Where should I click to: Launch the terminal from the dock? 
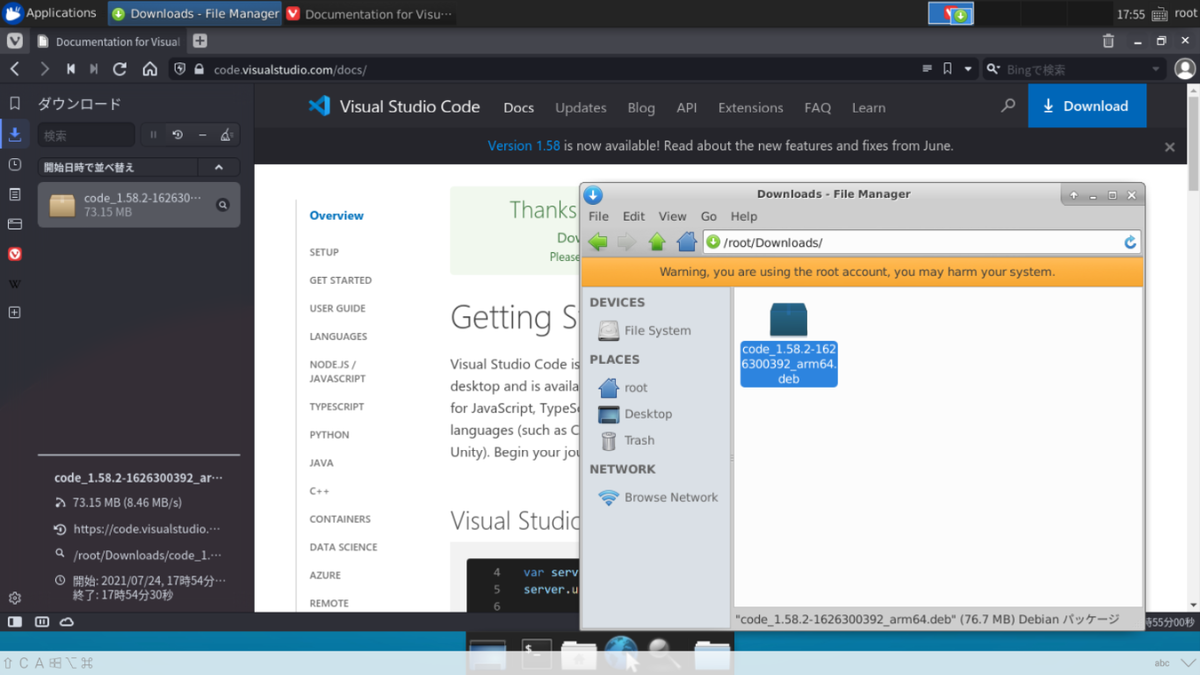pos(537,654)
